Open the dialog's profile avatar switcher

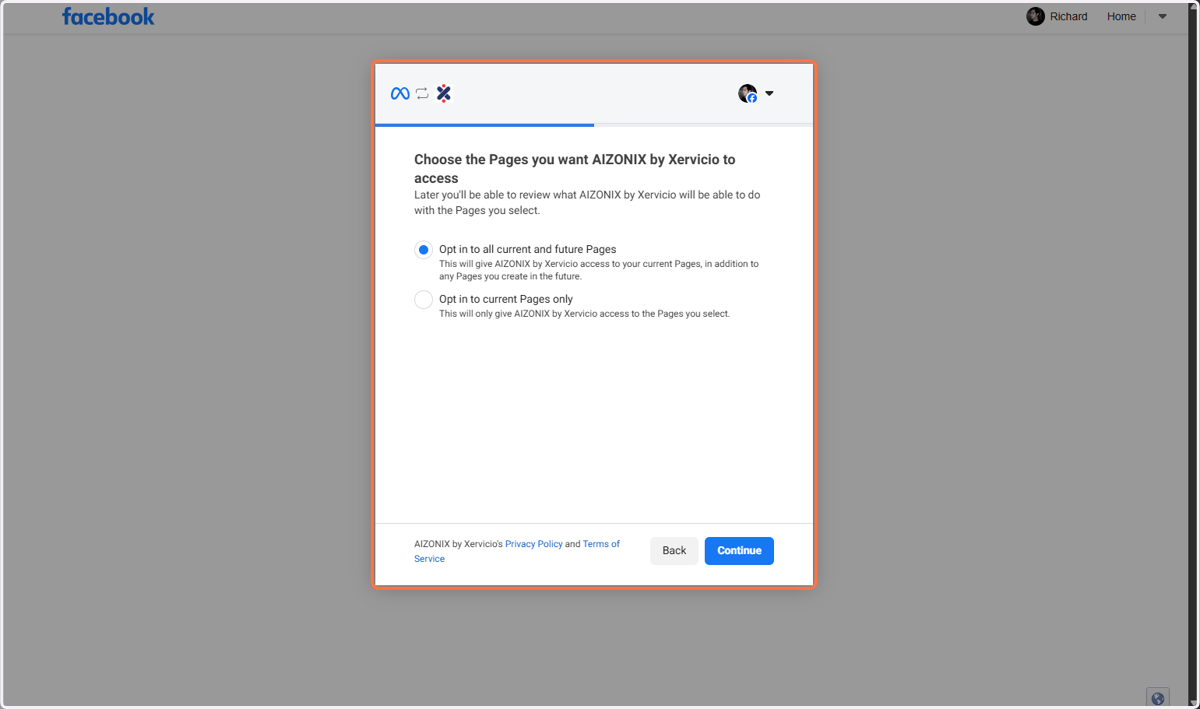pyautogui.click(x=748, y=94)
